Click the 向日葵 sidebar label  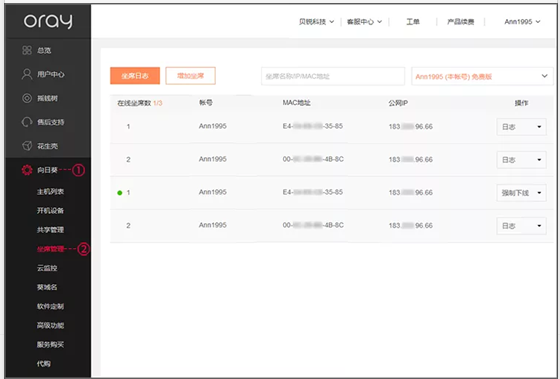47,170
